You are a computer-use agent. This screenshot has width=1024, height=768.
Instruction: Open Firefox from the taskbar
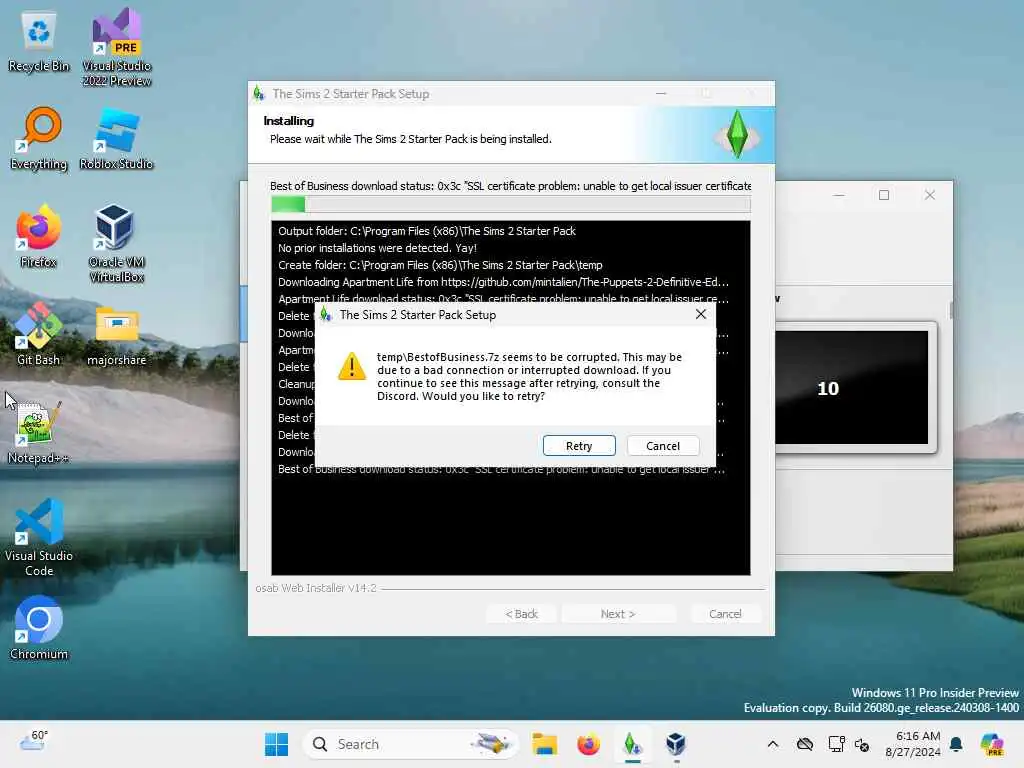click(x=588, y=744)
